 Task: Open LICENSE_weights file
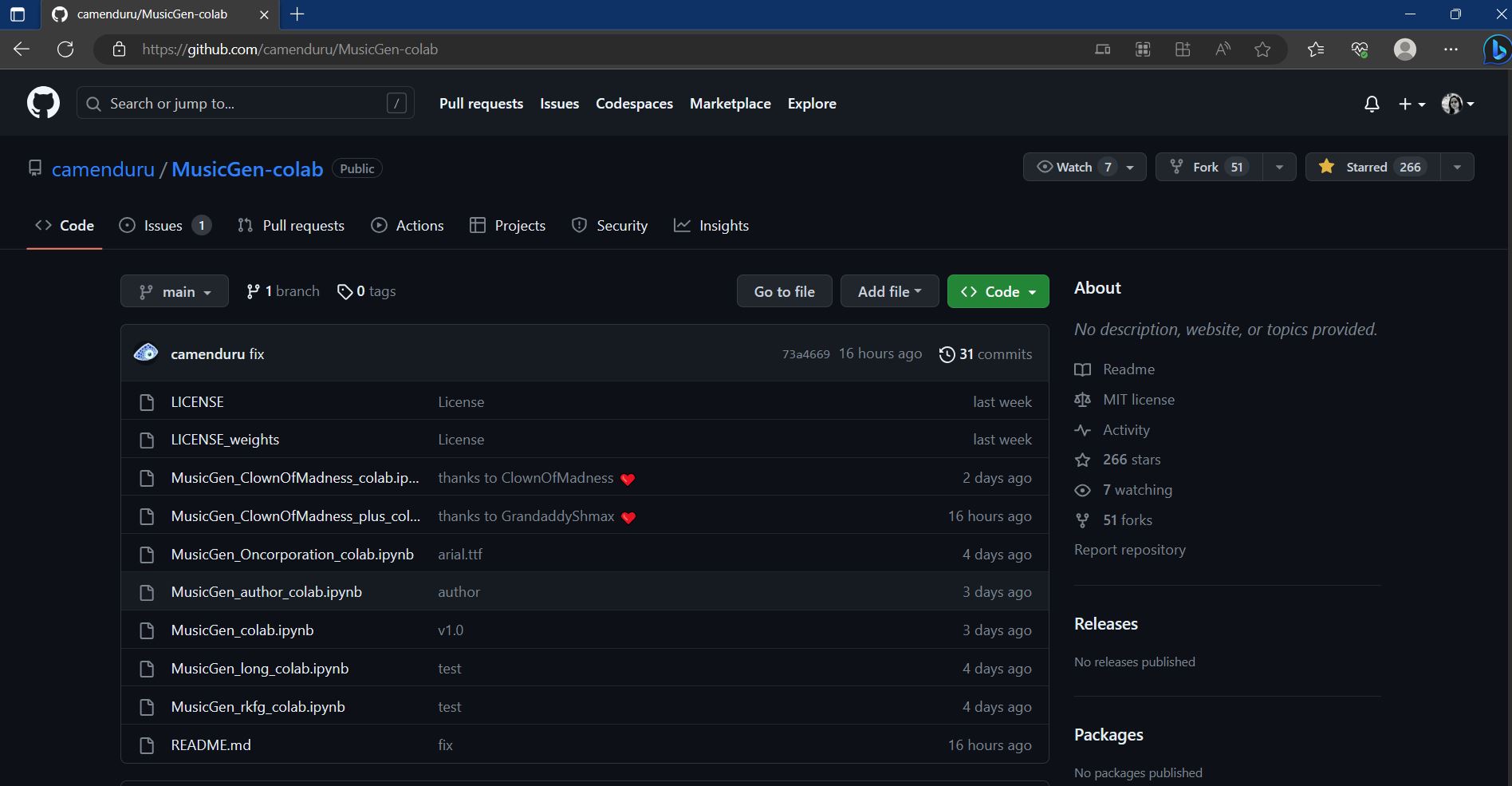coord(225,440)
